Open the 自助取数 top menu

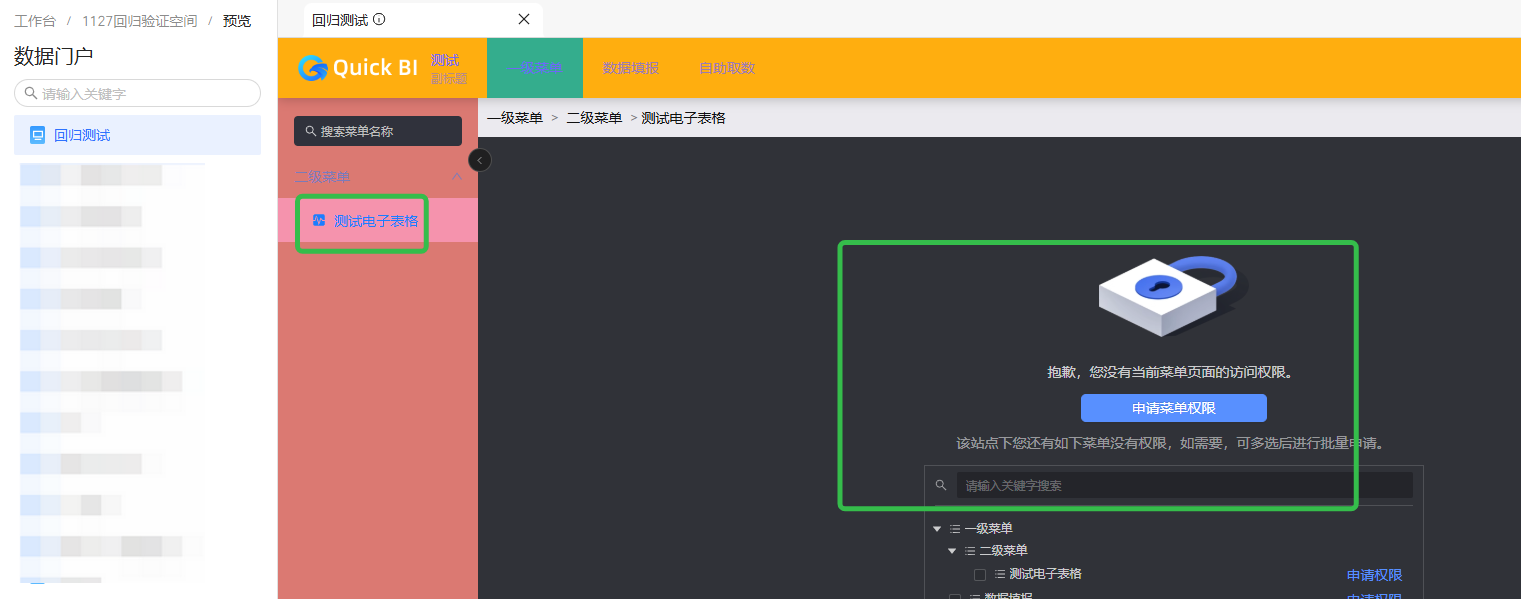(727, 68)
